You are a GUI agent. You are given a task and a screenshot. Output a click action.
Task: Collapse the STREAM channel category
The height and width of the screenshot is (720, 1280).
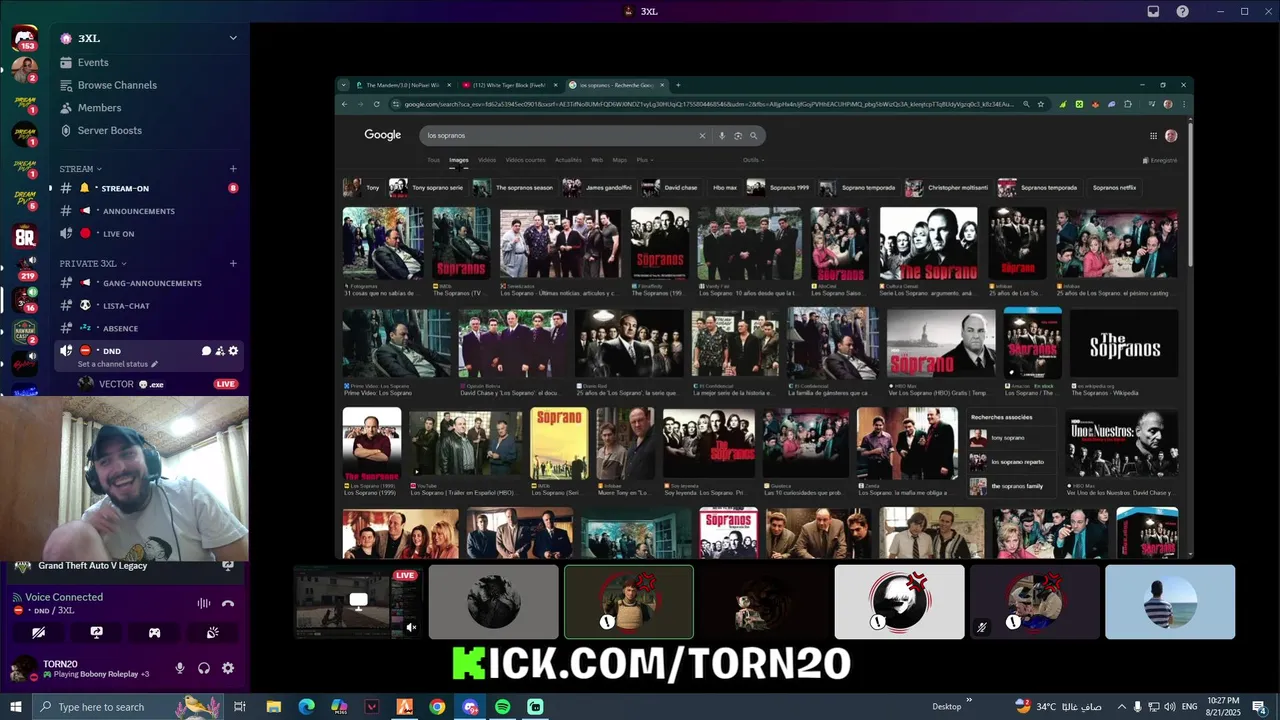click(80, 169)
